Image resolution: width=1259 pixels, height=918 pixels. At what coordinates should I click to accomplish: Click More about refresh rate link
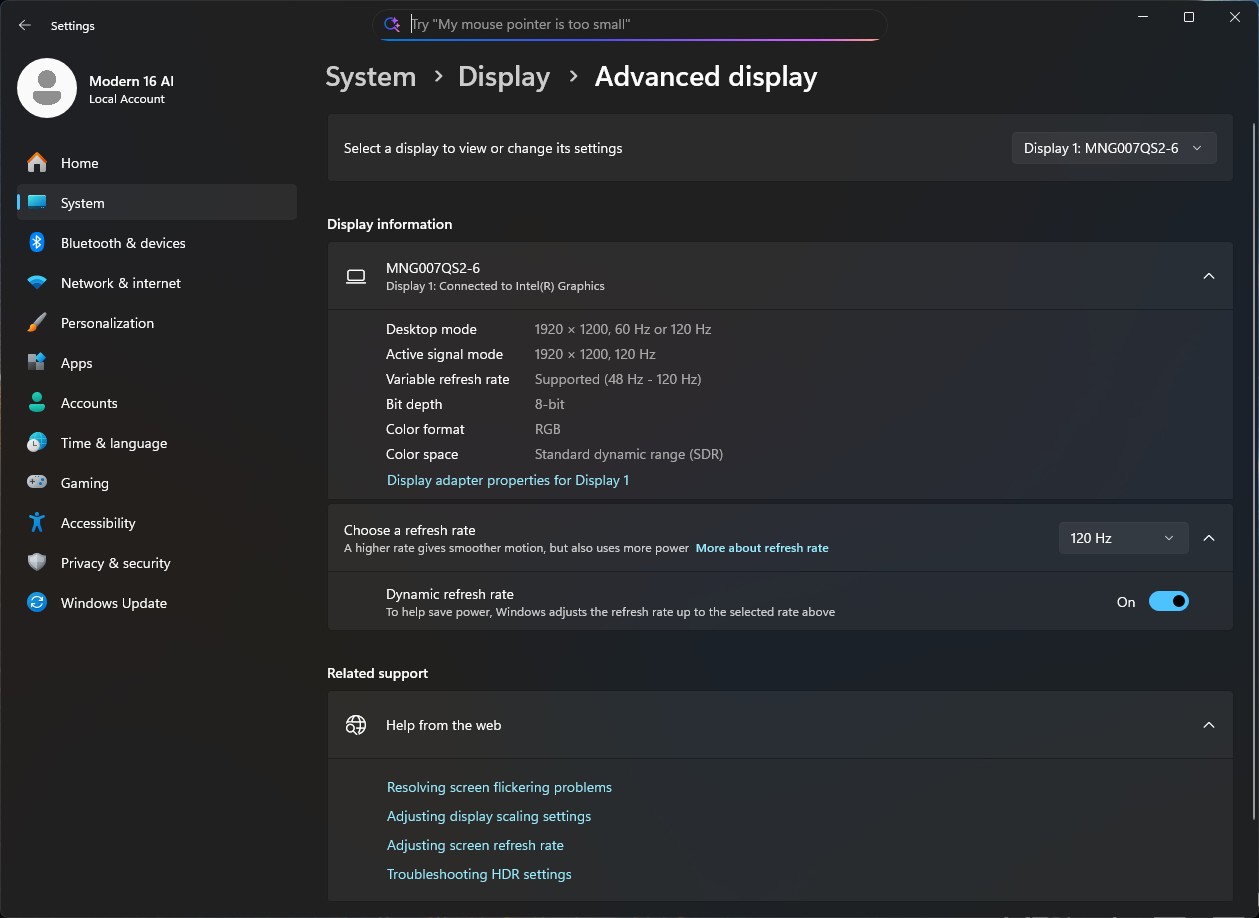click(x=762, y=548)
